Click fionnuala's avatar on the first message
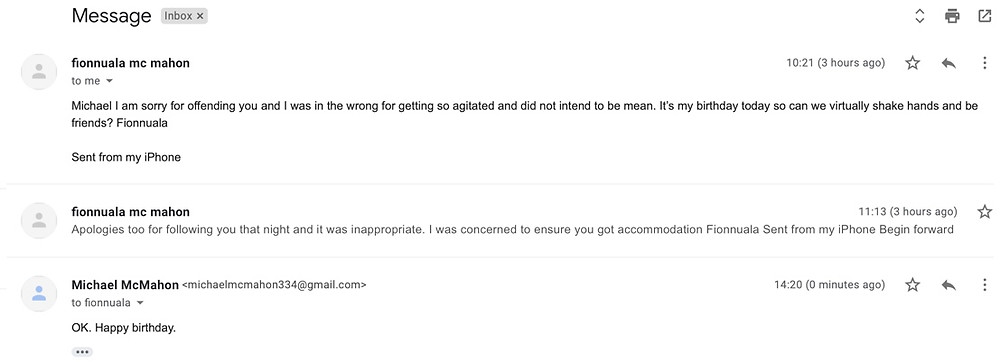1000x362 pixels. [x=39, y=71]
